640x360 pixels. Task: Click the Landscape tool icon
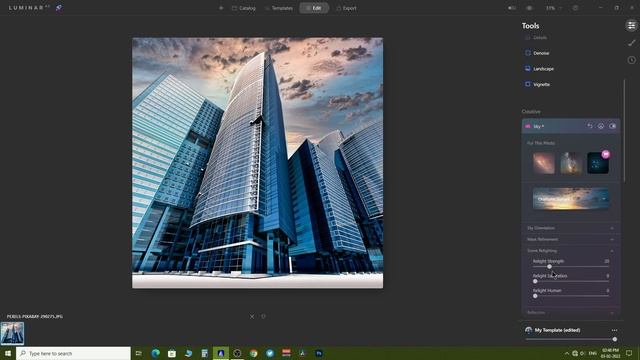pos(528,68)
